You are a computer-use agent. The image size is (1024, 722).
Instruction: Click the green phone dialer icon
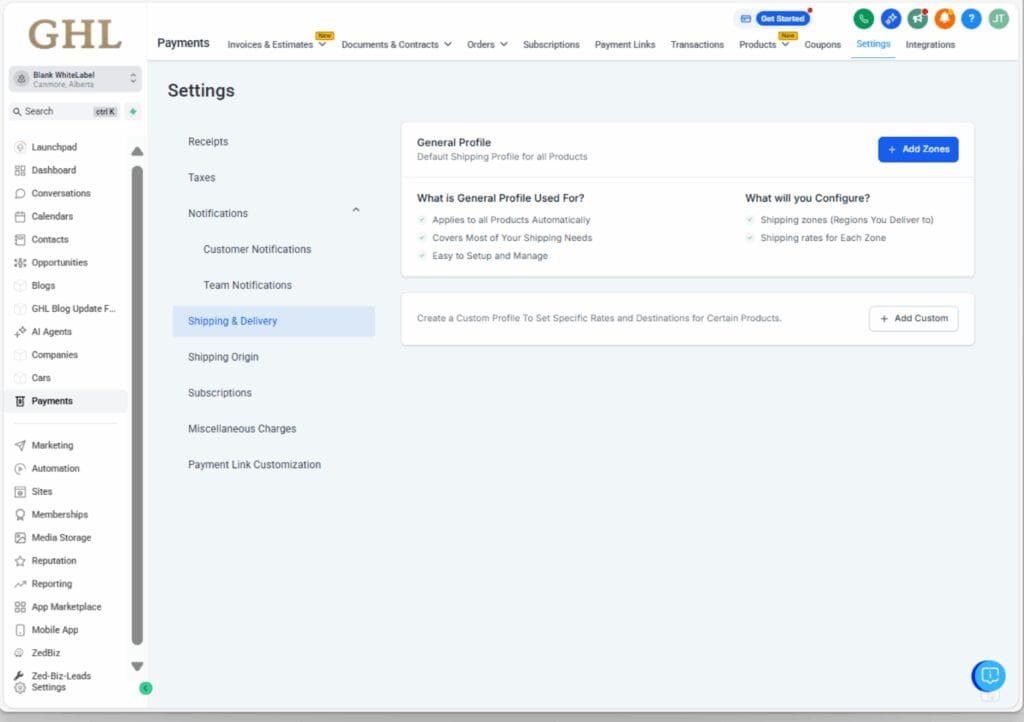point(863,19)
